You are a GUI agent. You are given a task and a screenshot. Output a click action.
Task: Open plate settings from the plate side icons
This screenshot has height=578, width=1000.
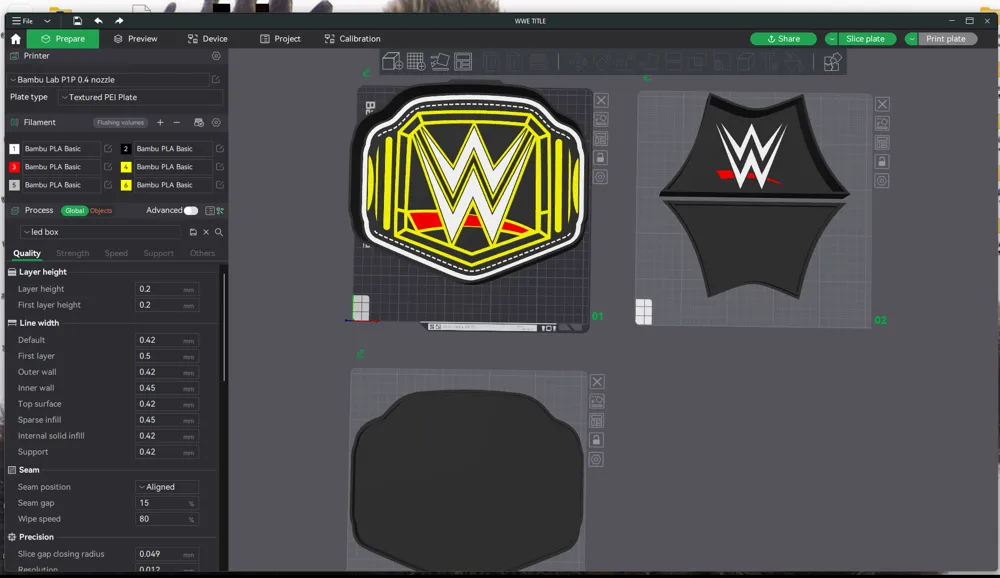coord(601,177)
